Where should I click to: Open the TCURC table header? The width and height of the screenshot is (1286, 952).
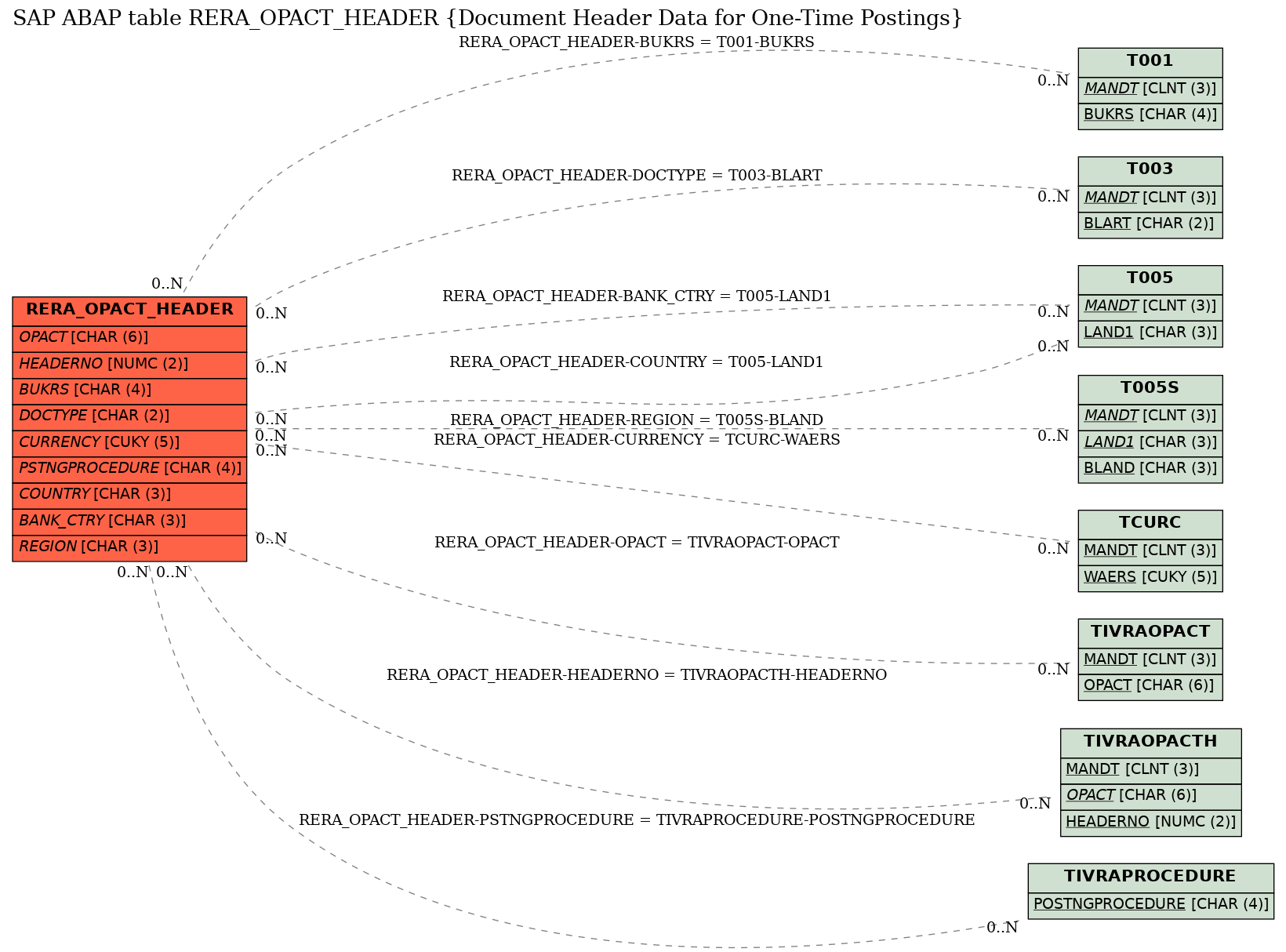[x=1150, y=524]
